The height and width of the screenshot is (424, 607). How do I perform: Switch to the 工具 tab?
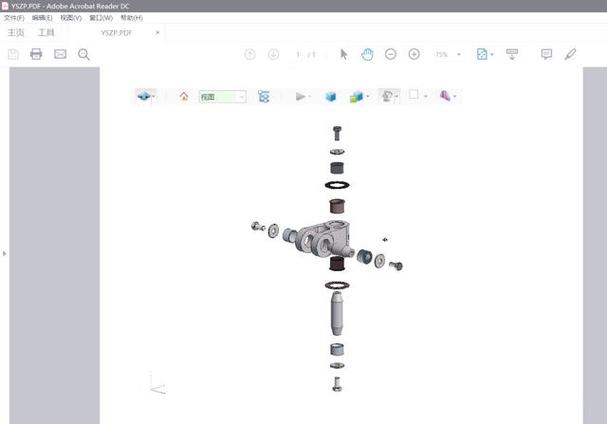[x=46, y=33]
